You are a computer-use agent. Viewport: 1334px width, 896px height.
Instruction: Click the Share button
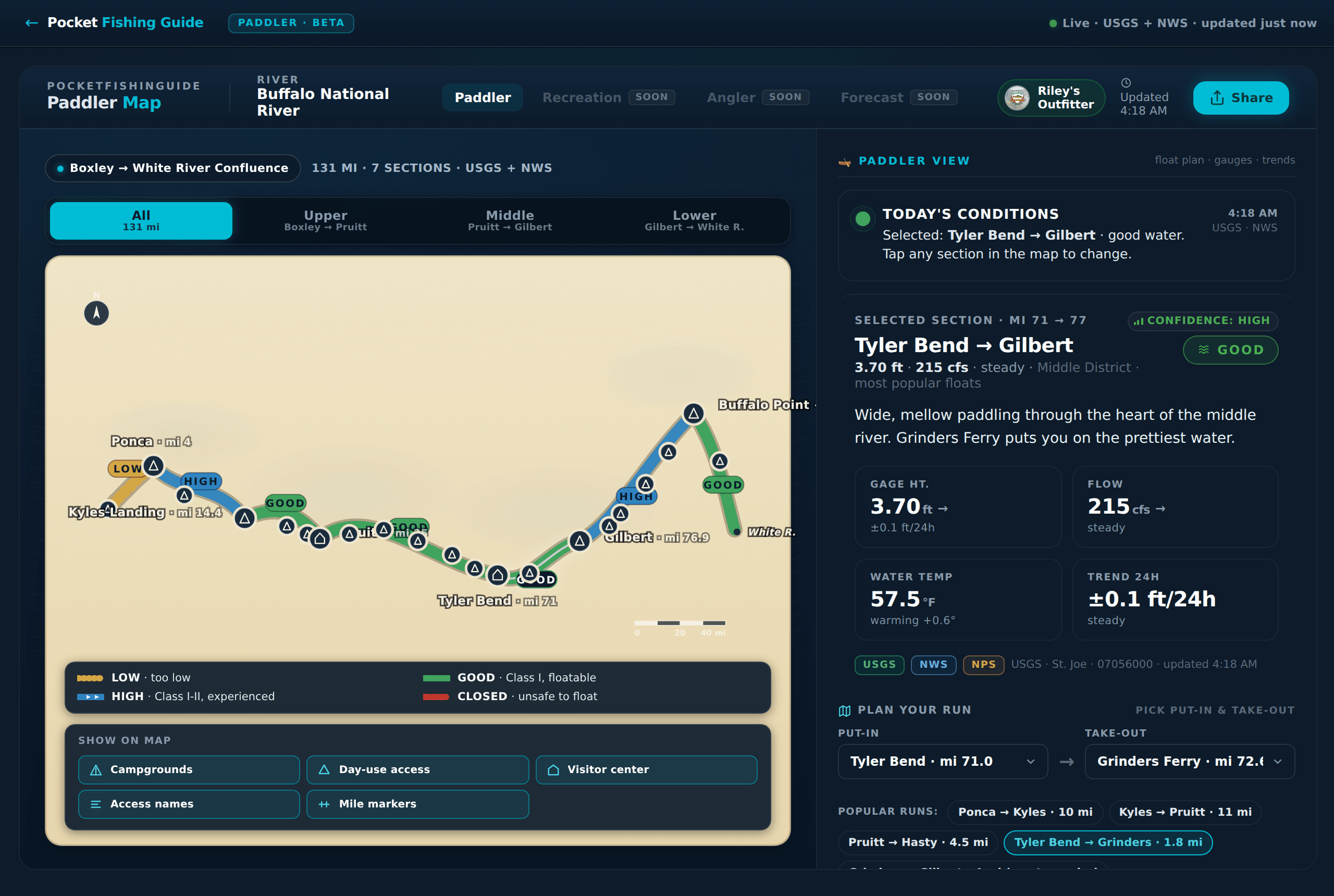pos(1241,98)
